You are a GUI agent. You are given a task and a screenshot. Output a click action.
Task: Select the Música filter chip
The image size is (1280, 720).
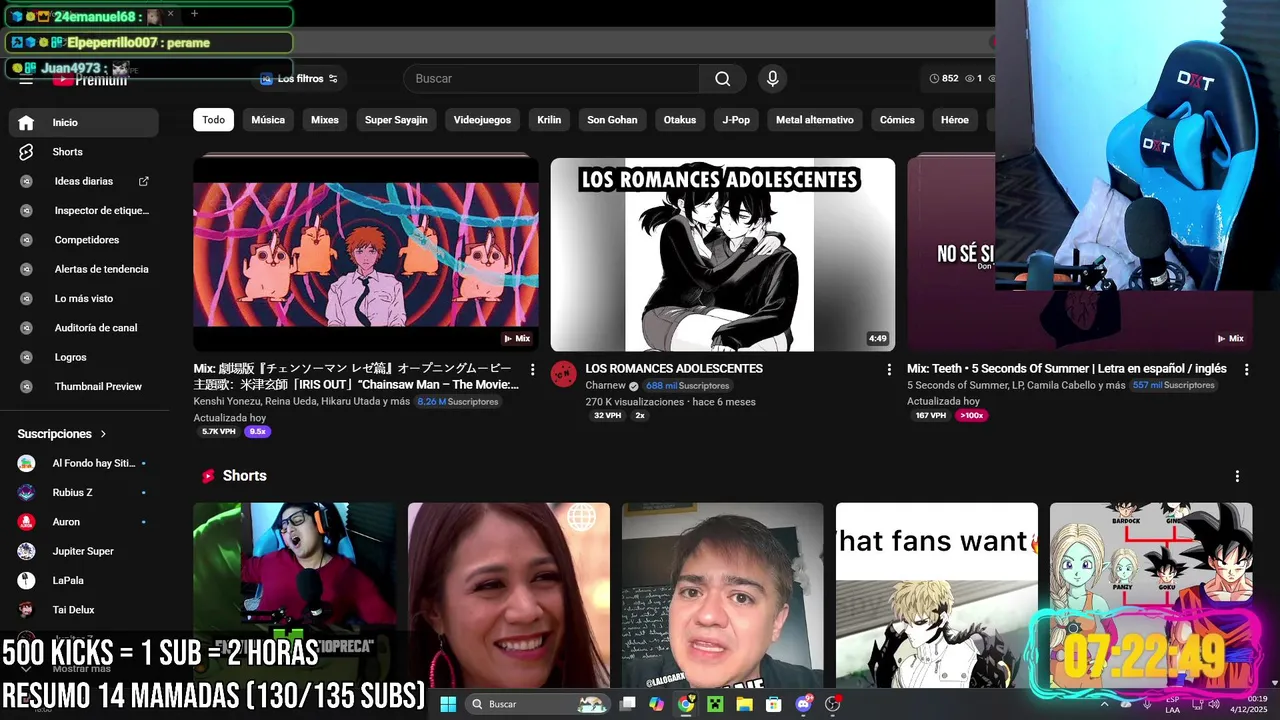[x=268, y=120]
